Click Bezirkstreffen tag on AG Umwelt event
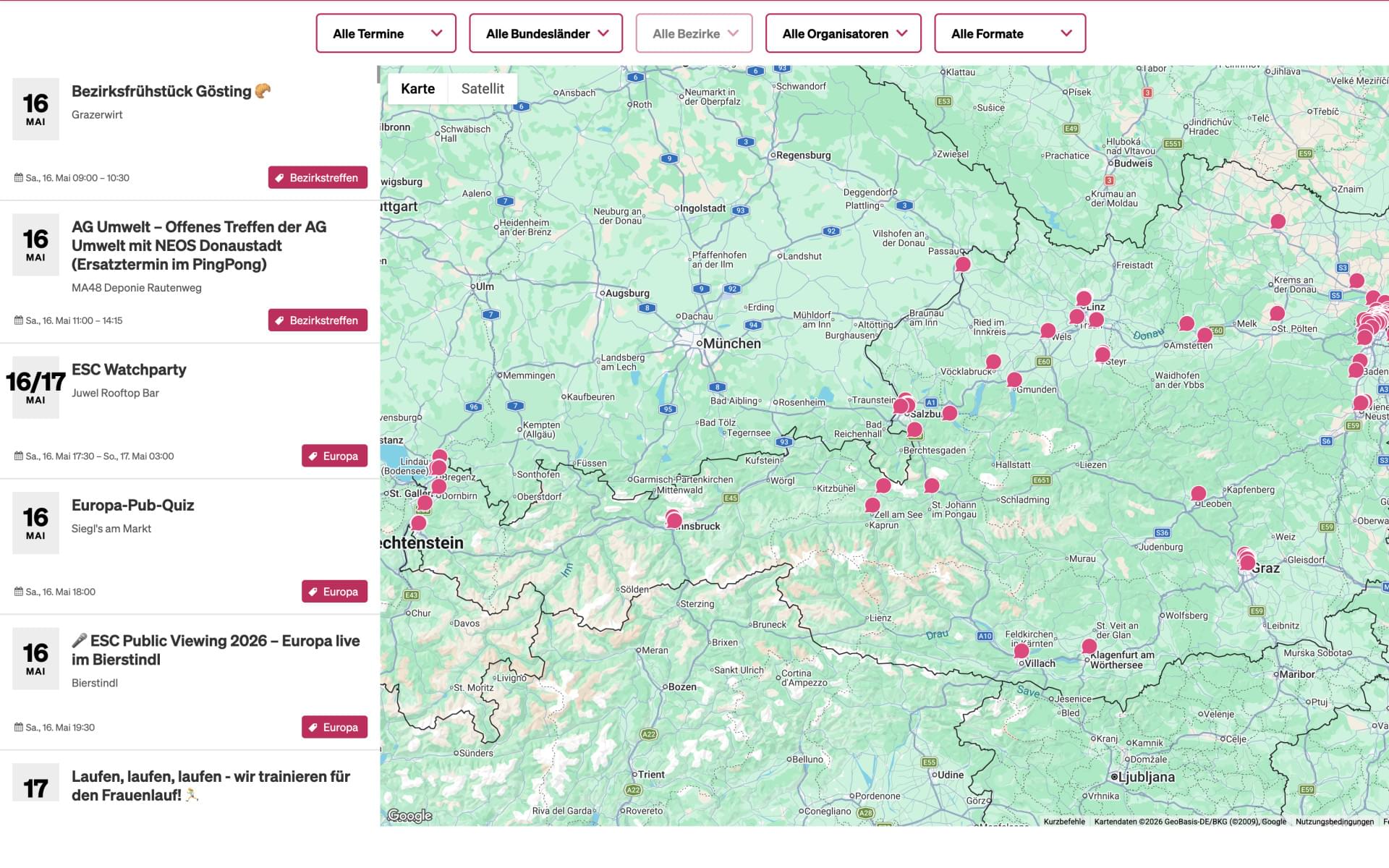The image size is (1389, 868). coord(318,320)
